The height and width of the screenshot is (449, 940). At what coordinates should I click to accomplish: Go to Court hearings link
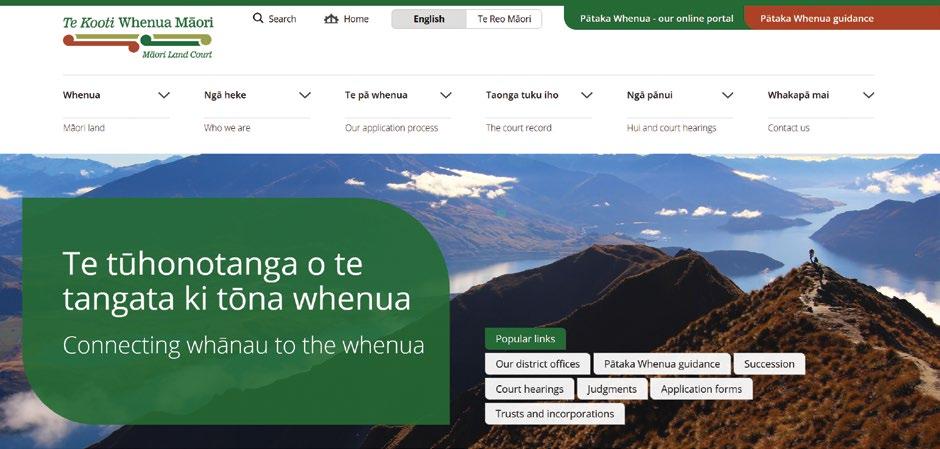[x=529, y=389]
